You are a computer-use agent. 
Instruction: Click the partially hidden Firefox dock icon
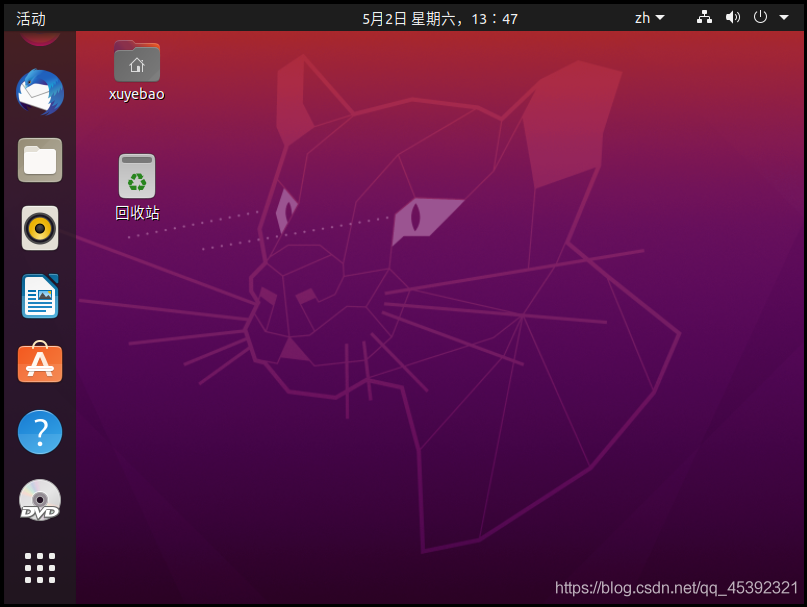[x=40, y=39]
